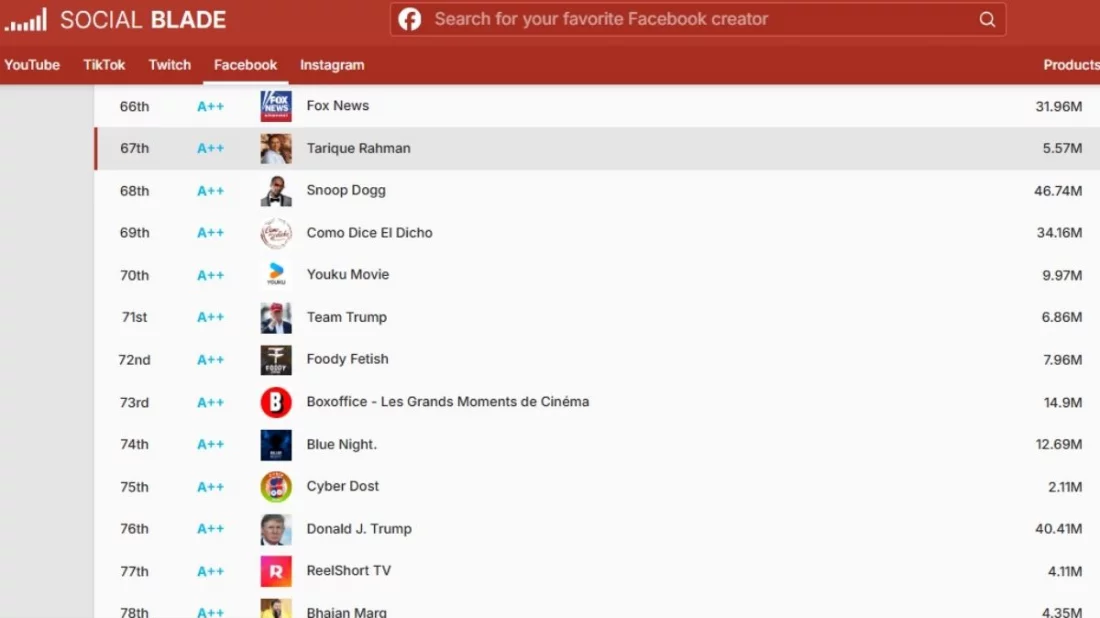Viewport: 1100px width, 618px height.
Task: Click the Cyber Dost round emblem icon
Action: [x=276, y=487]
